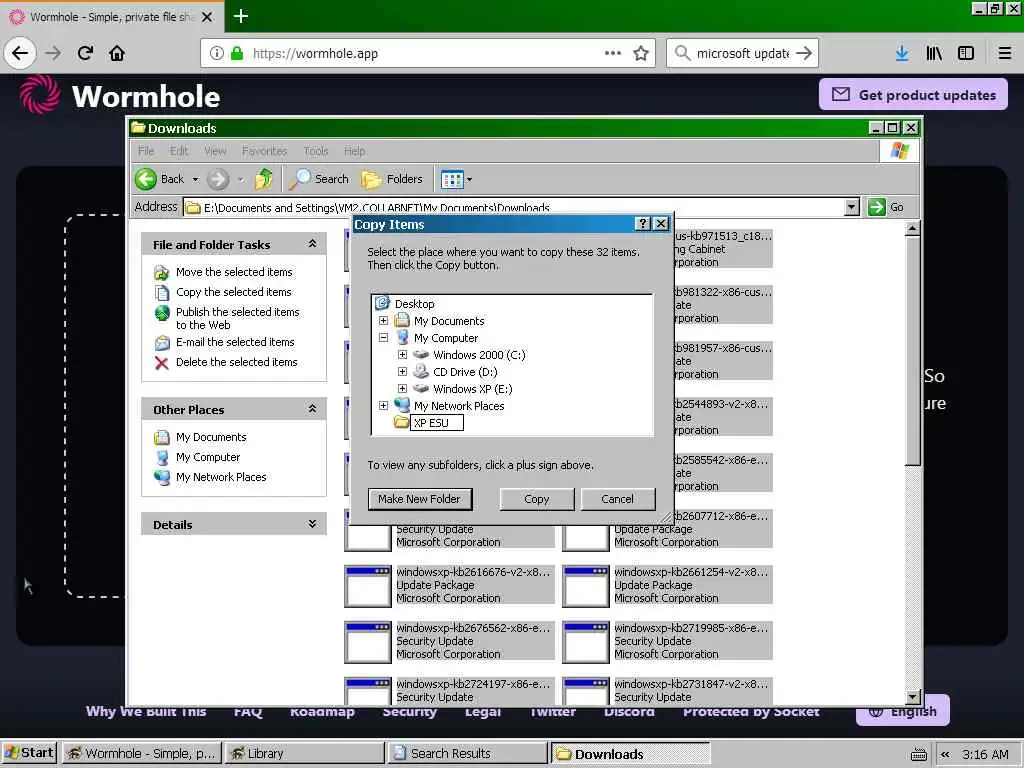Switch to Search Results taskbar button
Screen dimensions: 1024x768
coord(468,753)
